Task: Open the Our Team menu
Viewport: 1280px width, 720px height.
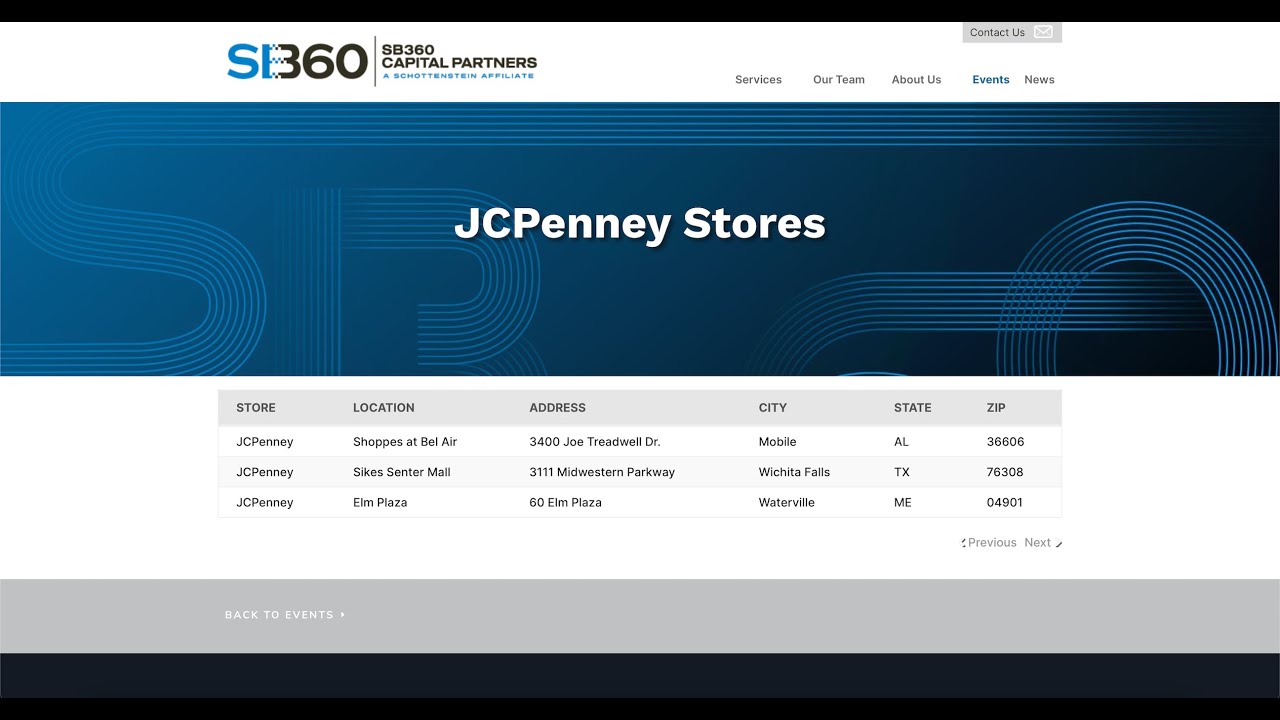Action: pos(838,79)
